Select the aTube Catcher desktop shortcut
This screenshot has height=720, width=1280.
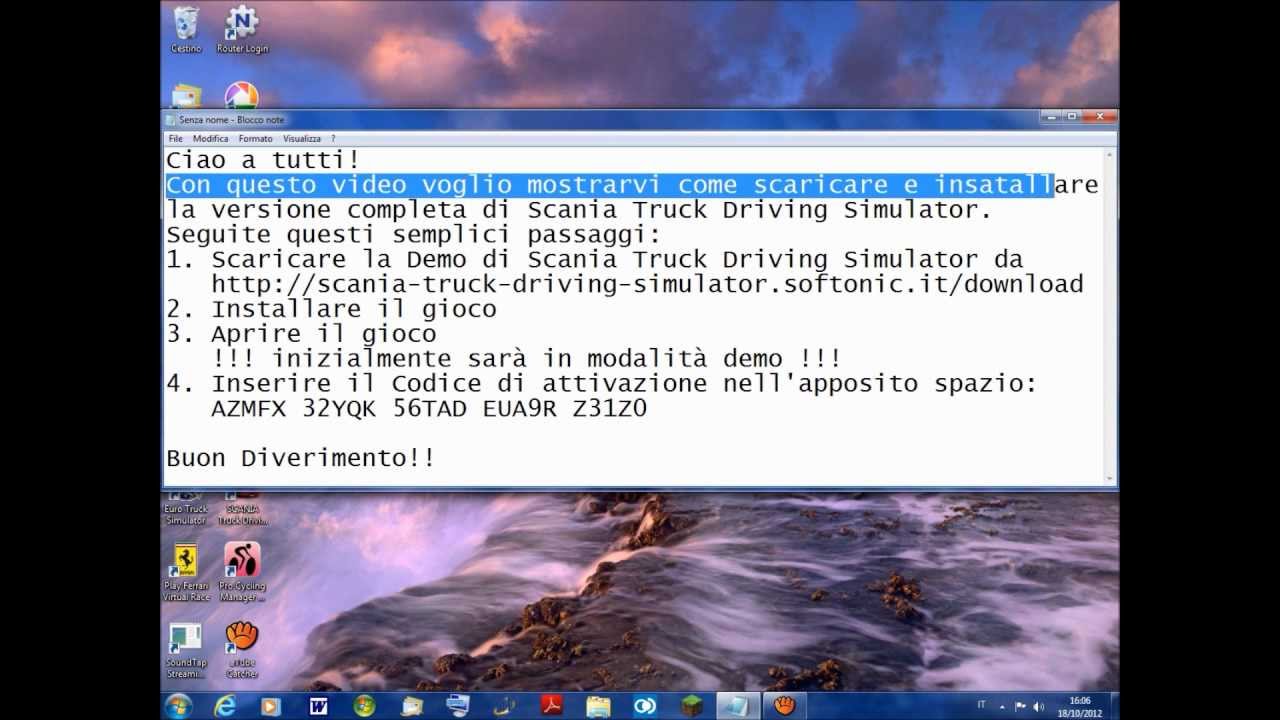[x=242, y=650]
